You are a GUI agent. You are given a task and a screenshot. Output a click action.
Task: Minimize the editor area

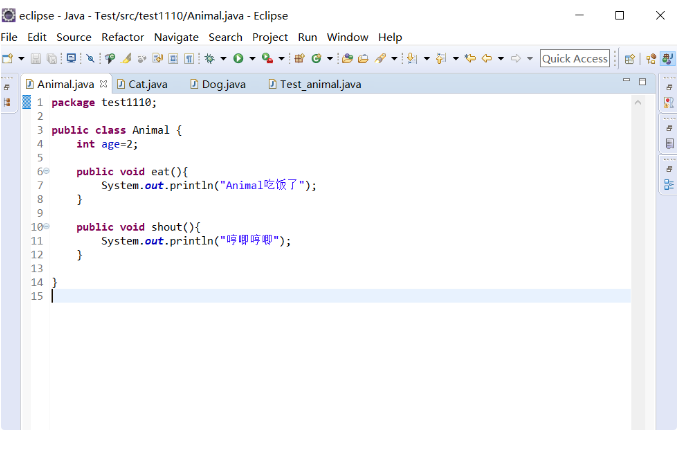pos(626,80)
